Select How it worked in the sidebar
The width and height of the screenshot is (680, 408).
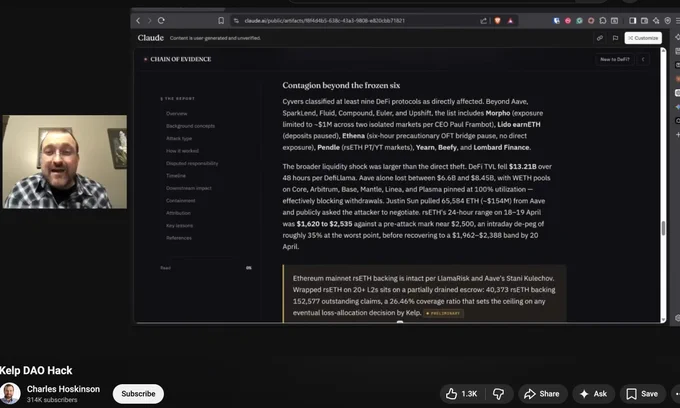[x=182, y=151]
